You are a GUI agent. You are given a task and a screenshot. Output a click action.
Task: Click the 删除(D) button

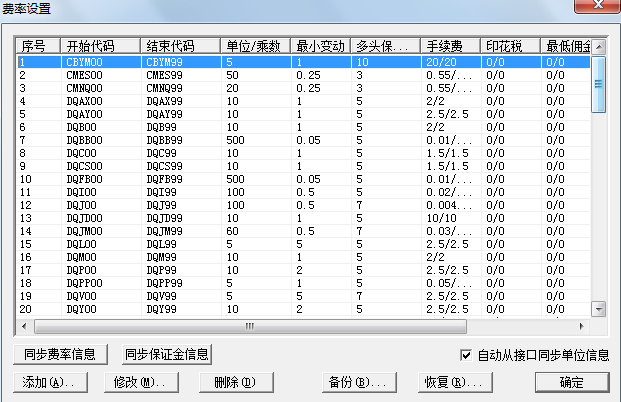click(x=236, y=382)
